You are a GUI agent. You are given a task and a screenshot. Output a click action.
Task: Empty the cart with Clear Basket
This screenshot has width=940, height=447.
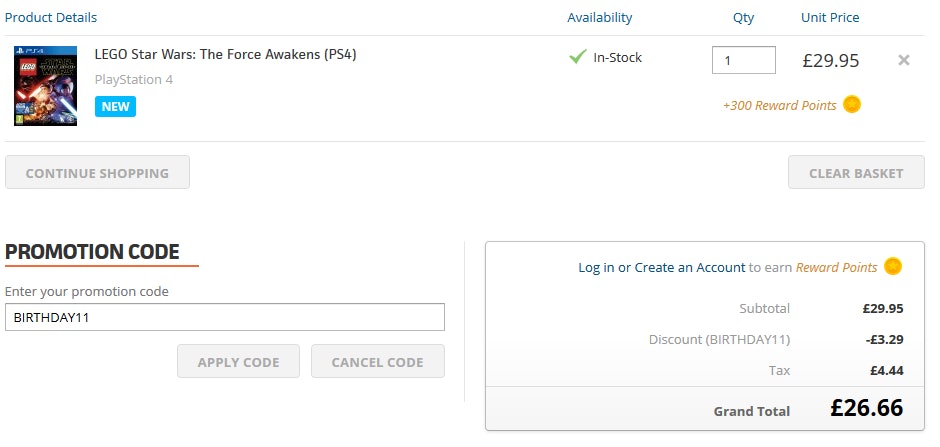click(x=856, y=172)
